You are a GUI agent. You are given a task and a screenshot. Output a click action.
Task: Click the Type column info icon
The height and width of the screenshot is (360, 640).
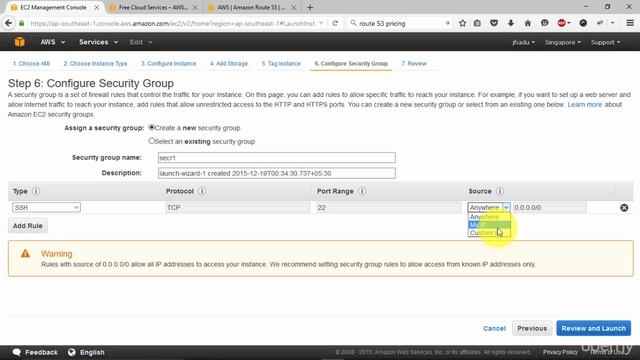(x=36, y=191)
